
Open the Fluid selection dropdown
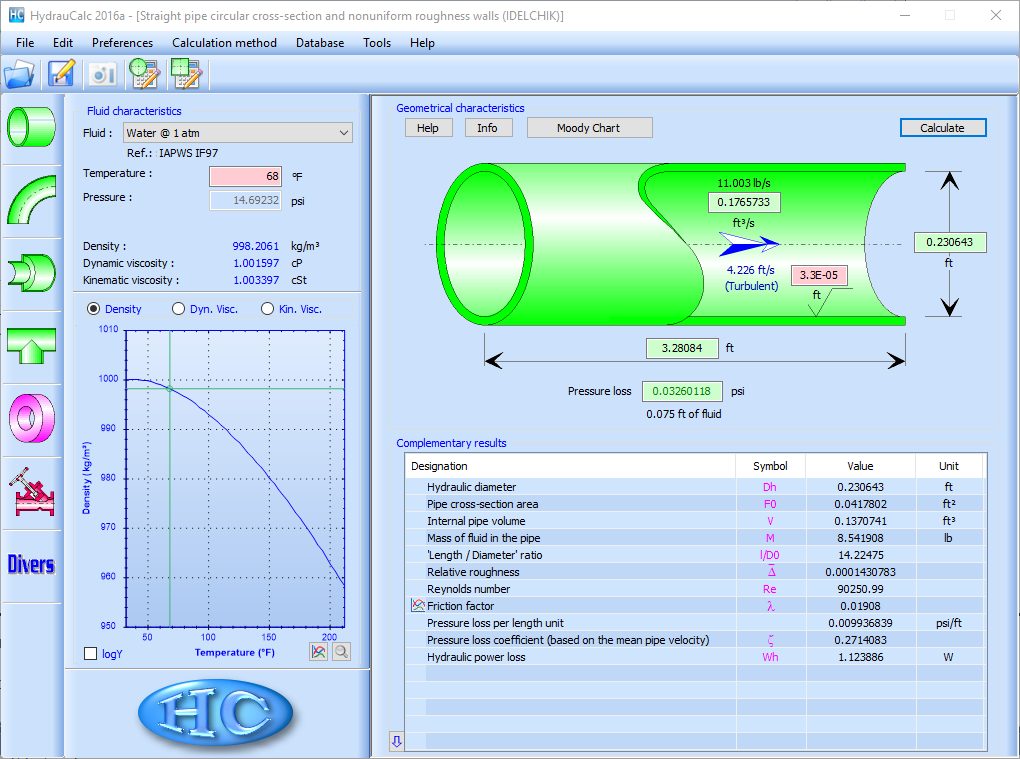[x=237, y=133]
